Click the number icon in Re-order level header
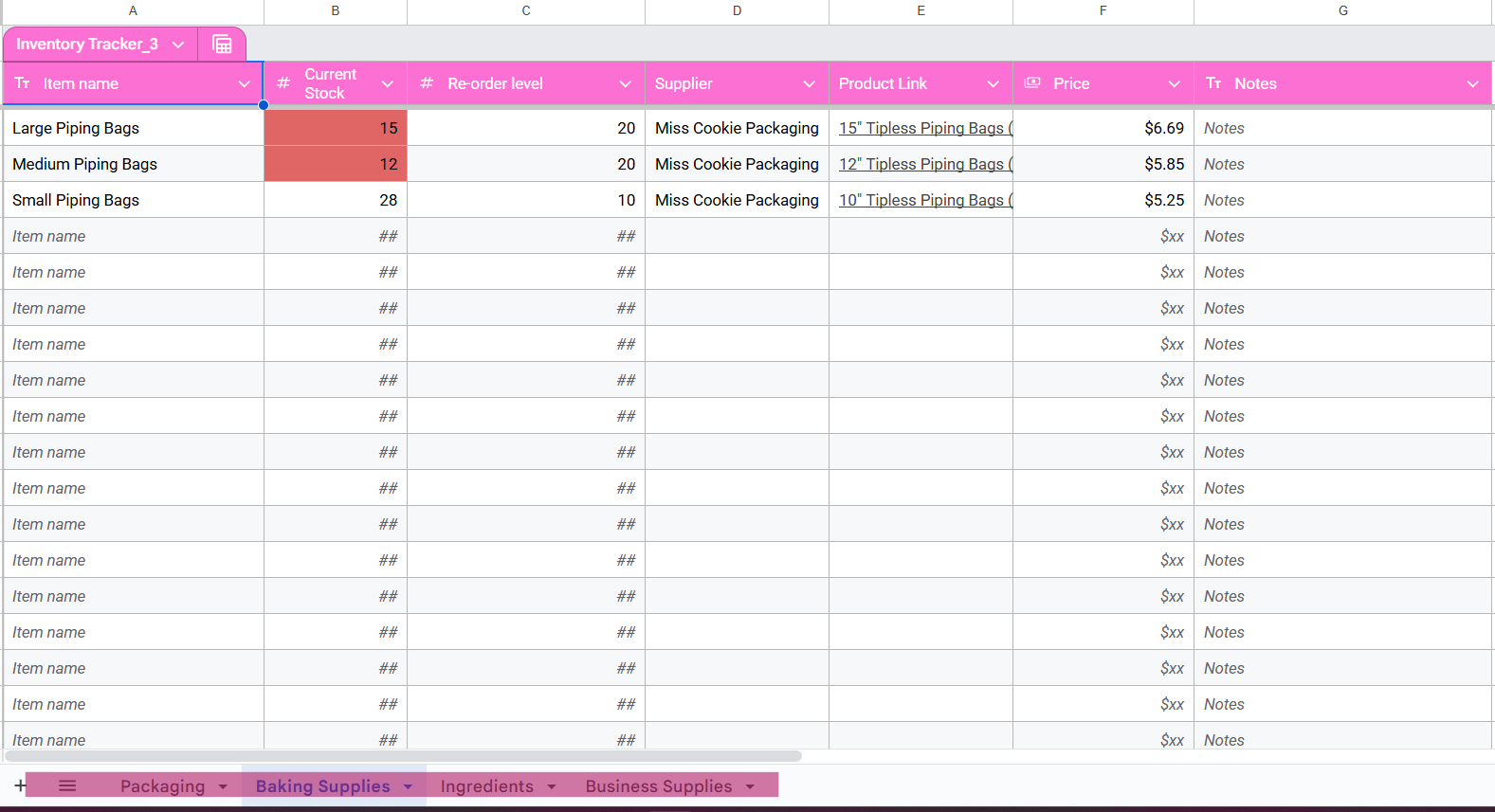This screenshot has width=1495, height=812. point(427,83)
